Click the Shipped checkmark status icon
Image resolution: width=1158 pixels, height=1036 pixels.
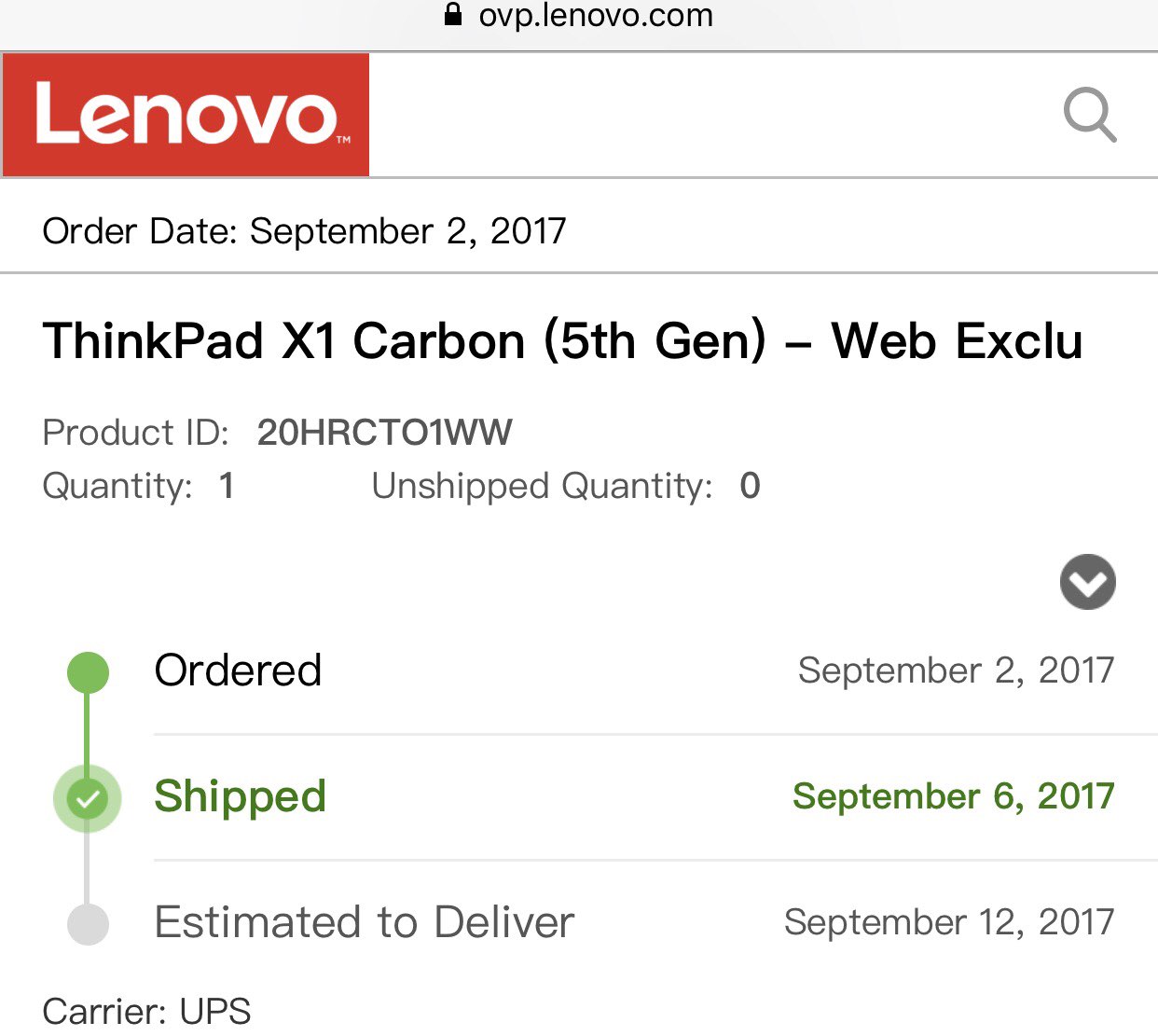88,798
